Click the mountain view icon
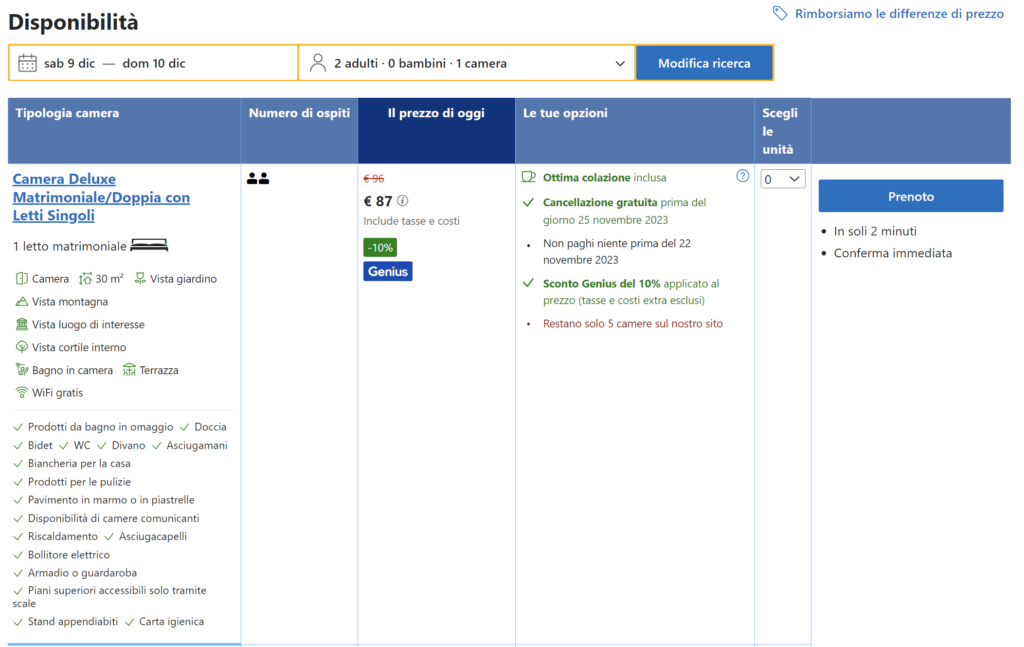This screenshot has height=647, width=1024. (22, 301)
